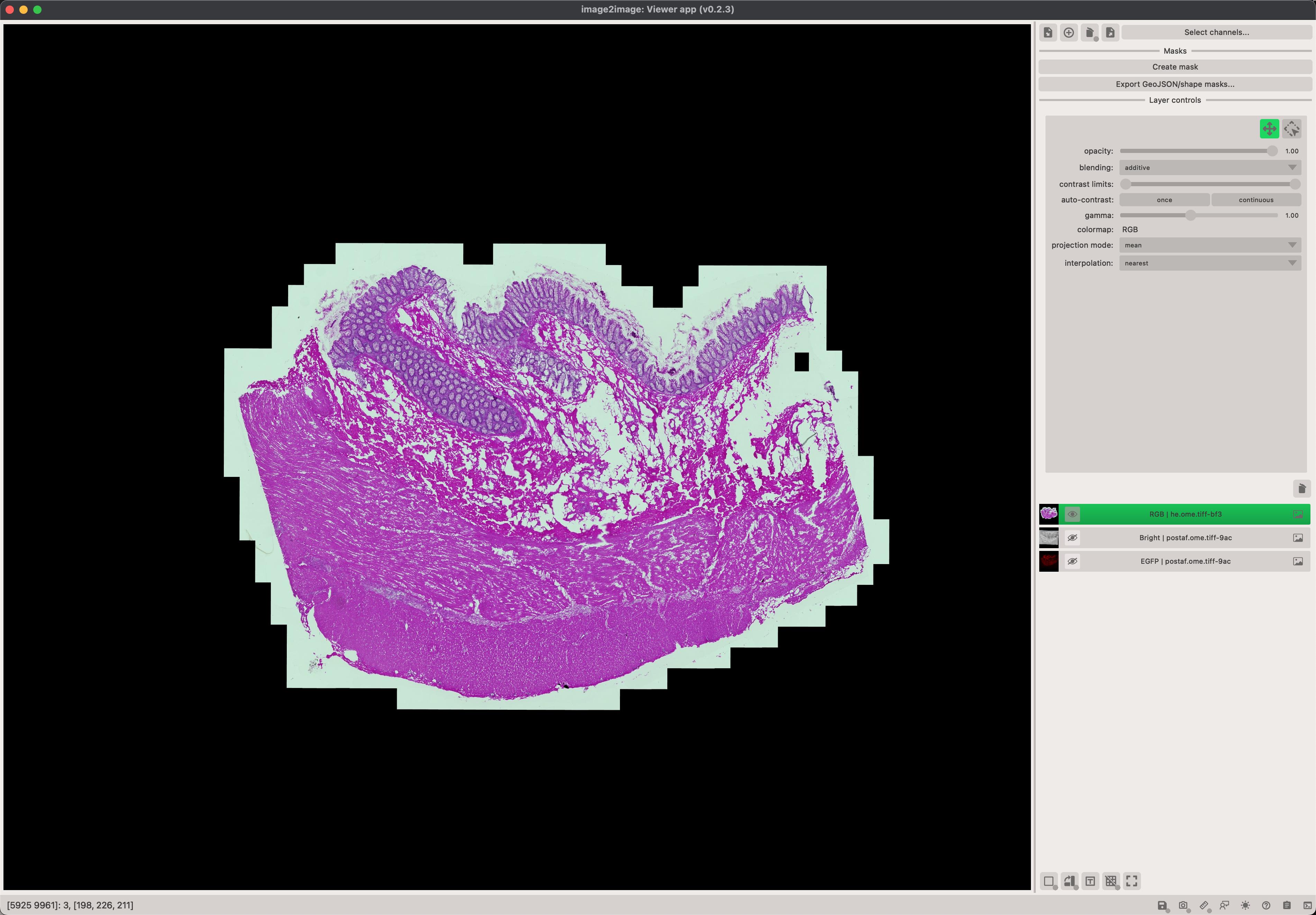
Task: Click the auto-contrast continuous button
Action: coord(1255,200)
